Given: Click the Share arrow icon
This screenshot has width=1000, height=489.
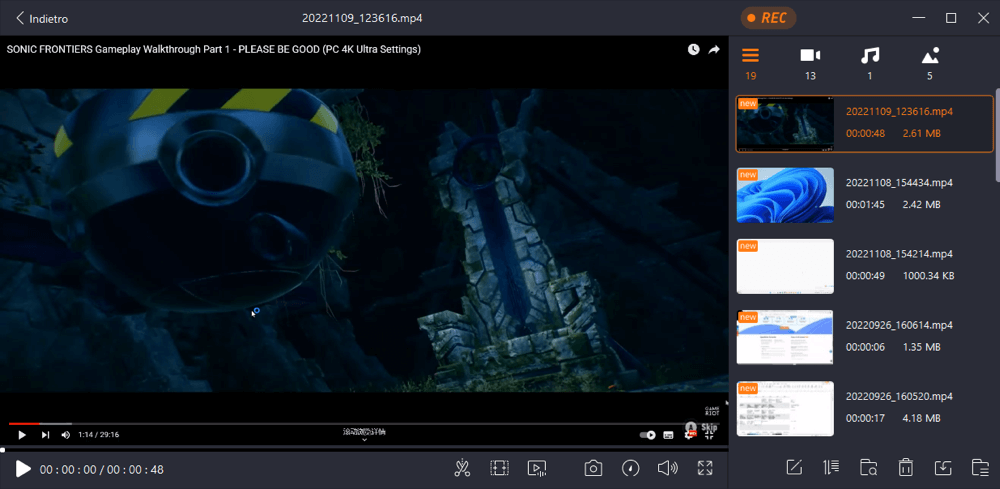Looking at the screenshot, I should pyautogui.click(x=714, y=49).
